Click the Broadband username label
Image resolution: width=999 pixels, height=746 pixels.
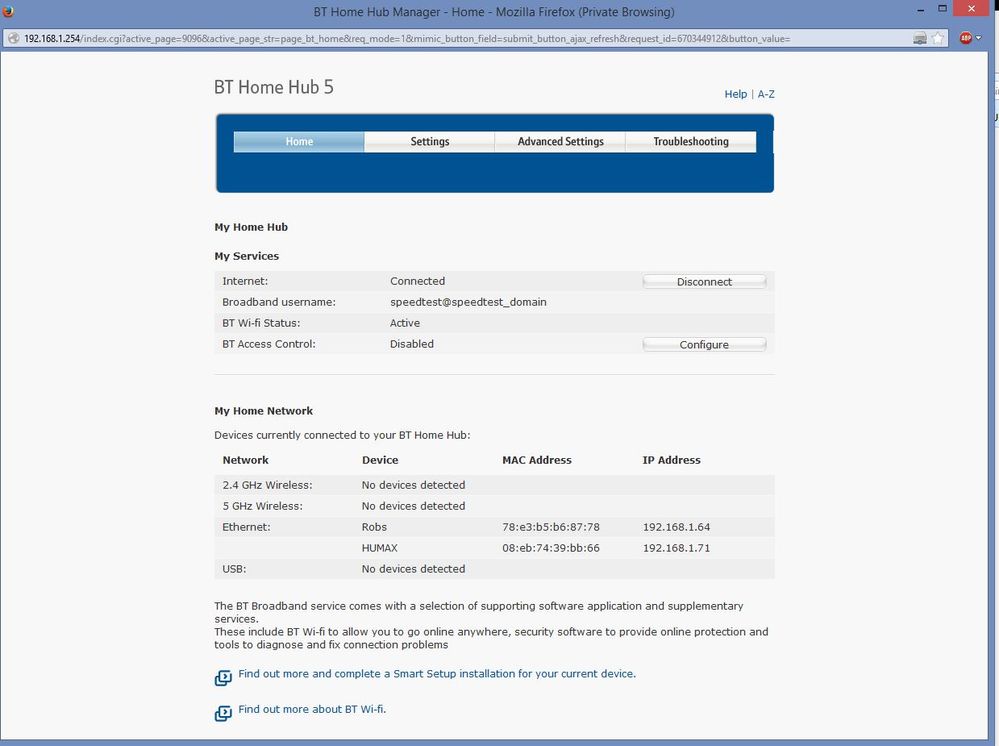click(x=278, y=302)
